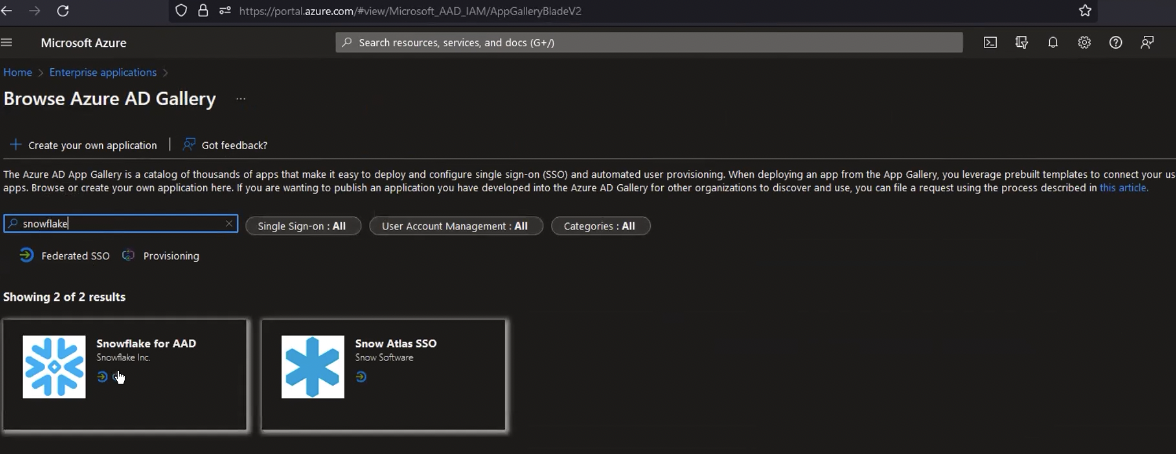Click Search resources, services, and docs field
1176x454 pixels.
pos(650,43)
